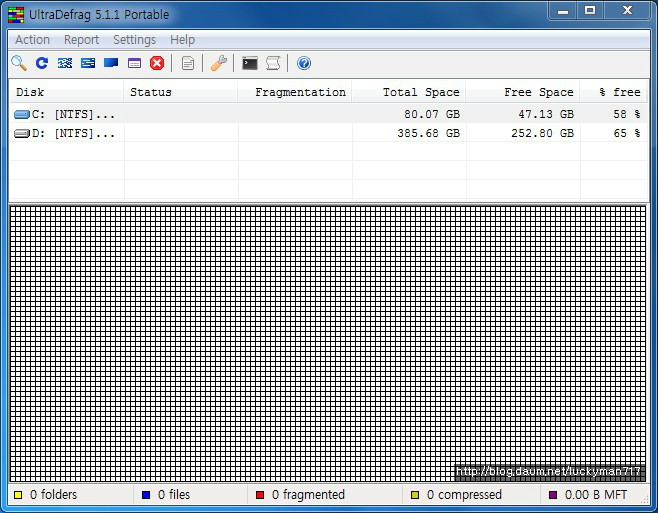This screenshot has height=513, width=658.
Task: Click the C: drive icon
Action: tap(22, 114)
